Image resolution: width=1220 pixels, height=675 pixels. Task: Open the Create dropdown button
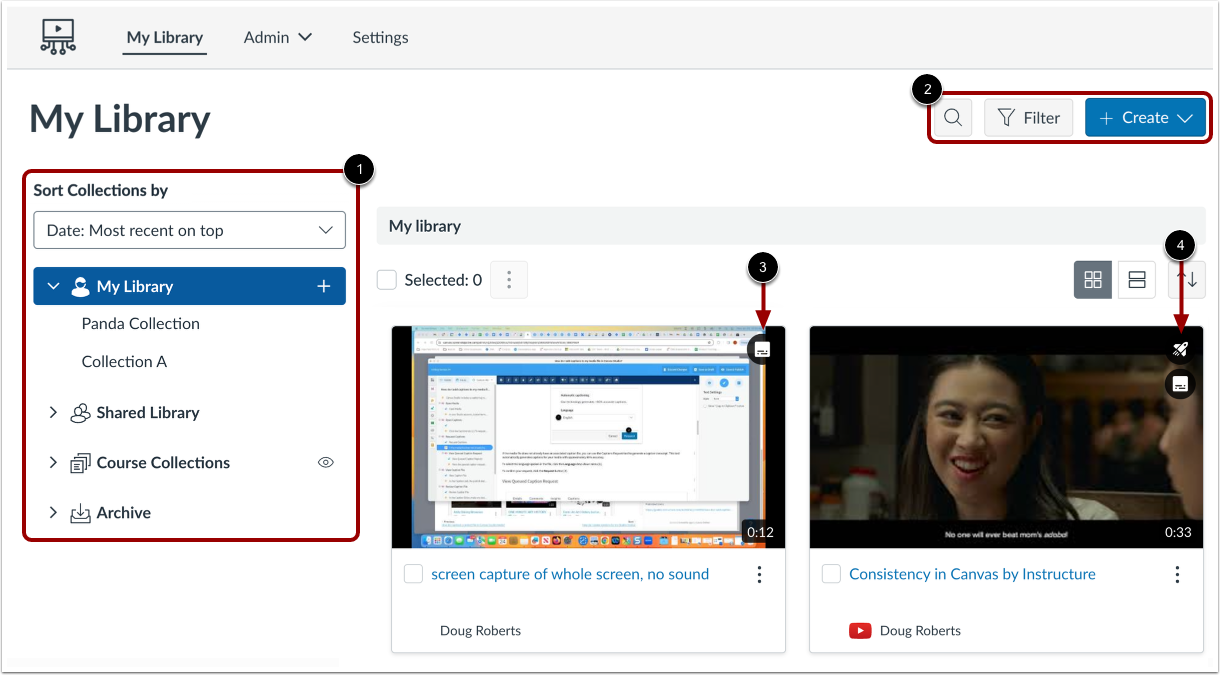[1145, 118]
